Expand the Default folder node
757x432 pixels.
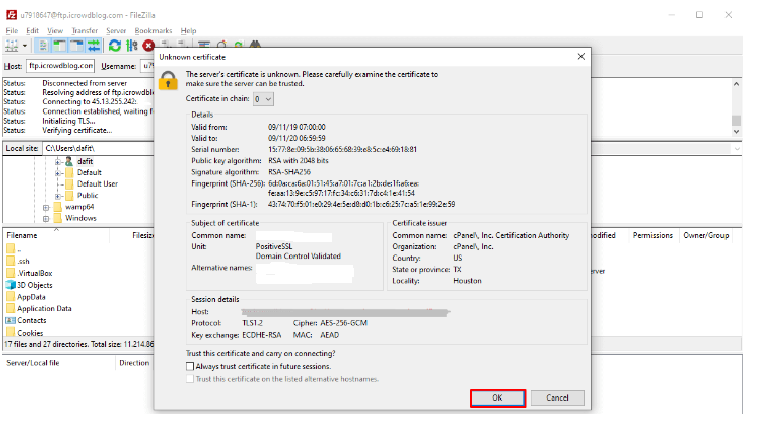(57, 172)
